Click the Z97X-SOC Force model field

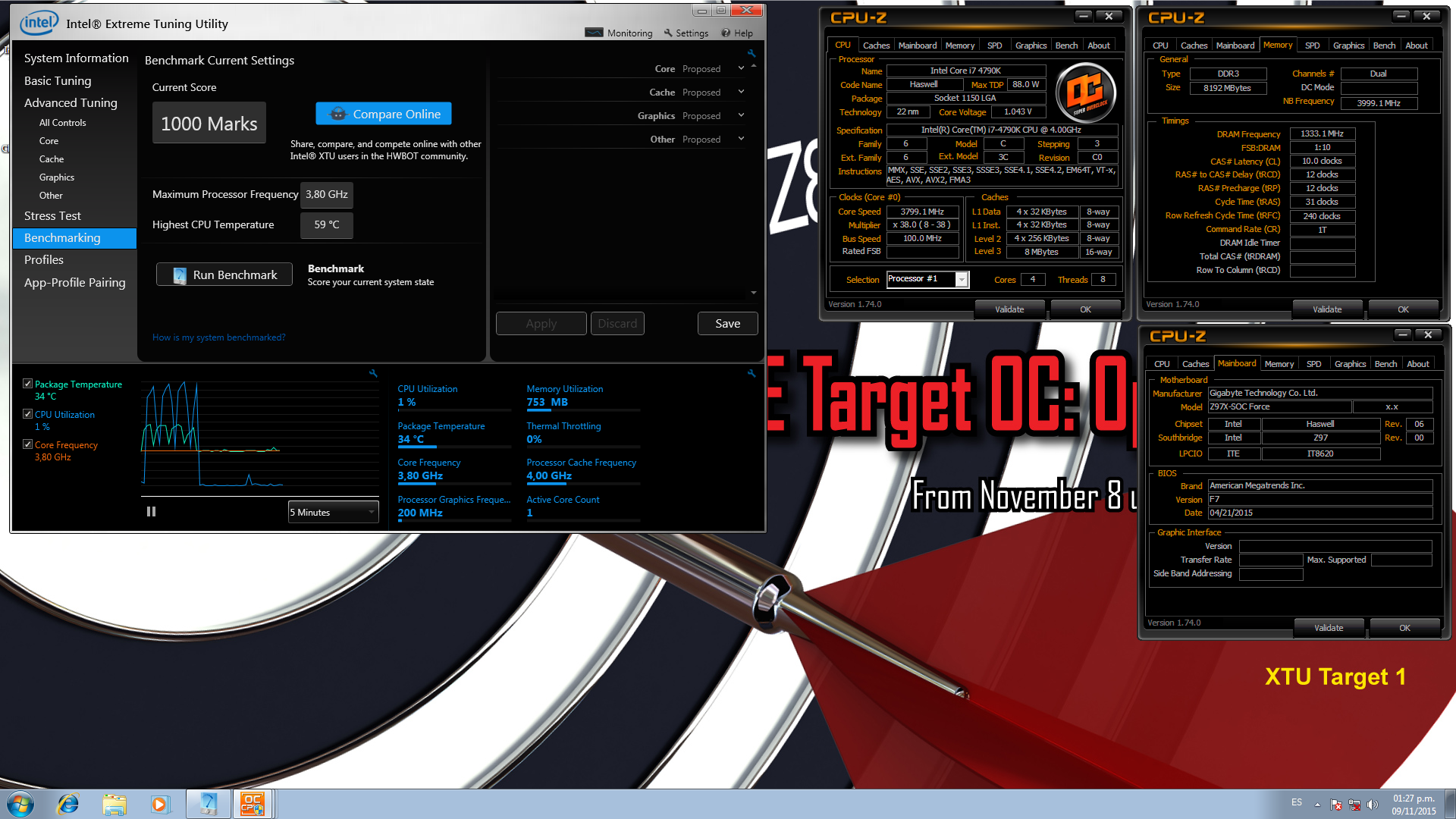1279,407
